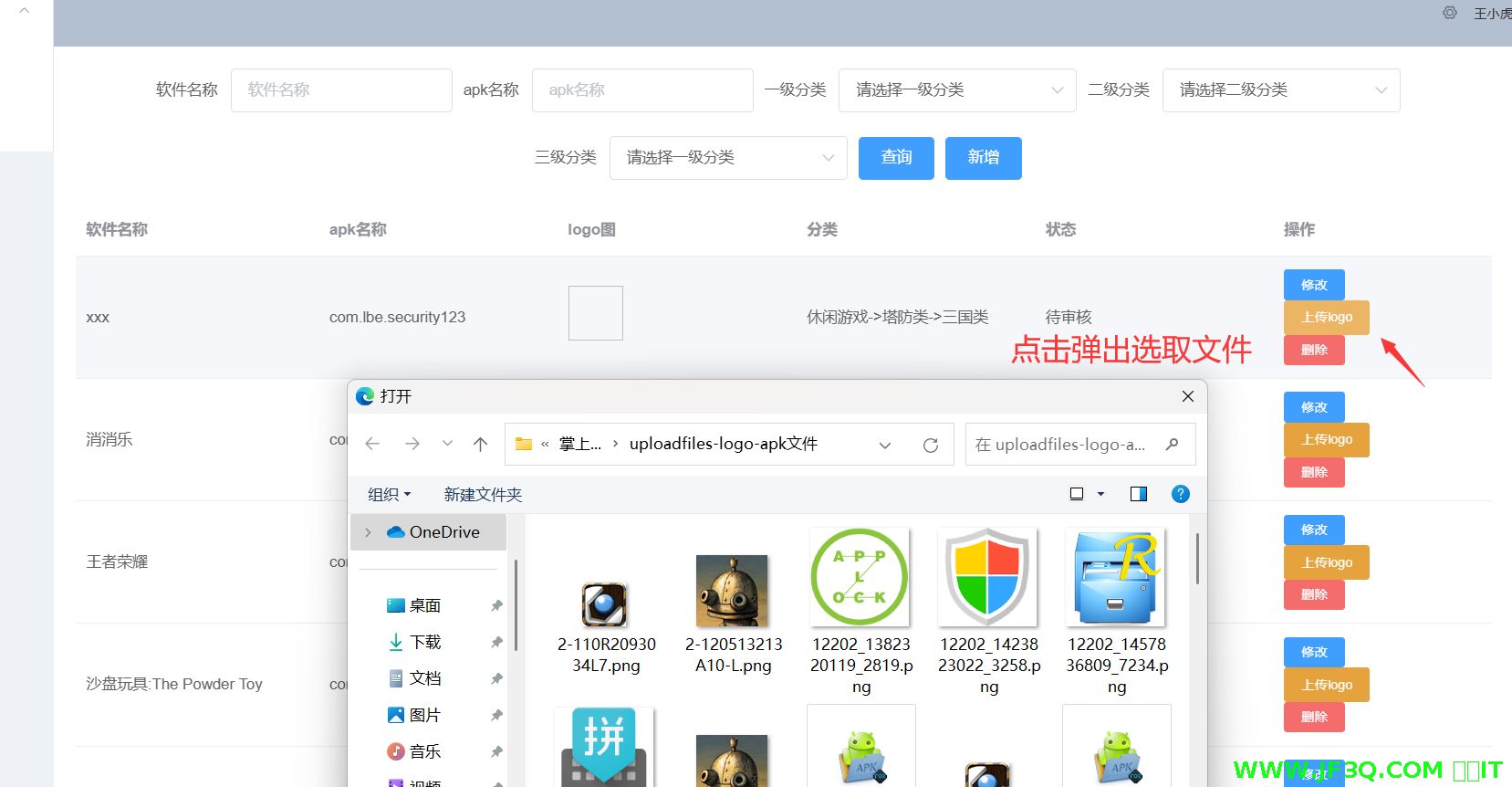Expand the OneDrive tree node chevron
1512x787 pixels.
click(368, 532)
